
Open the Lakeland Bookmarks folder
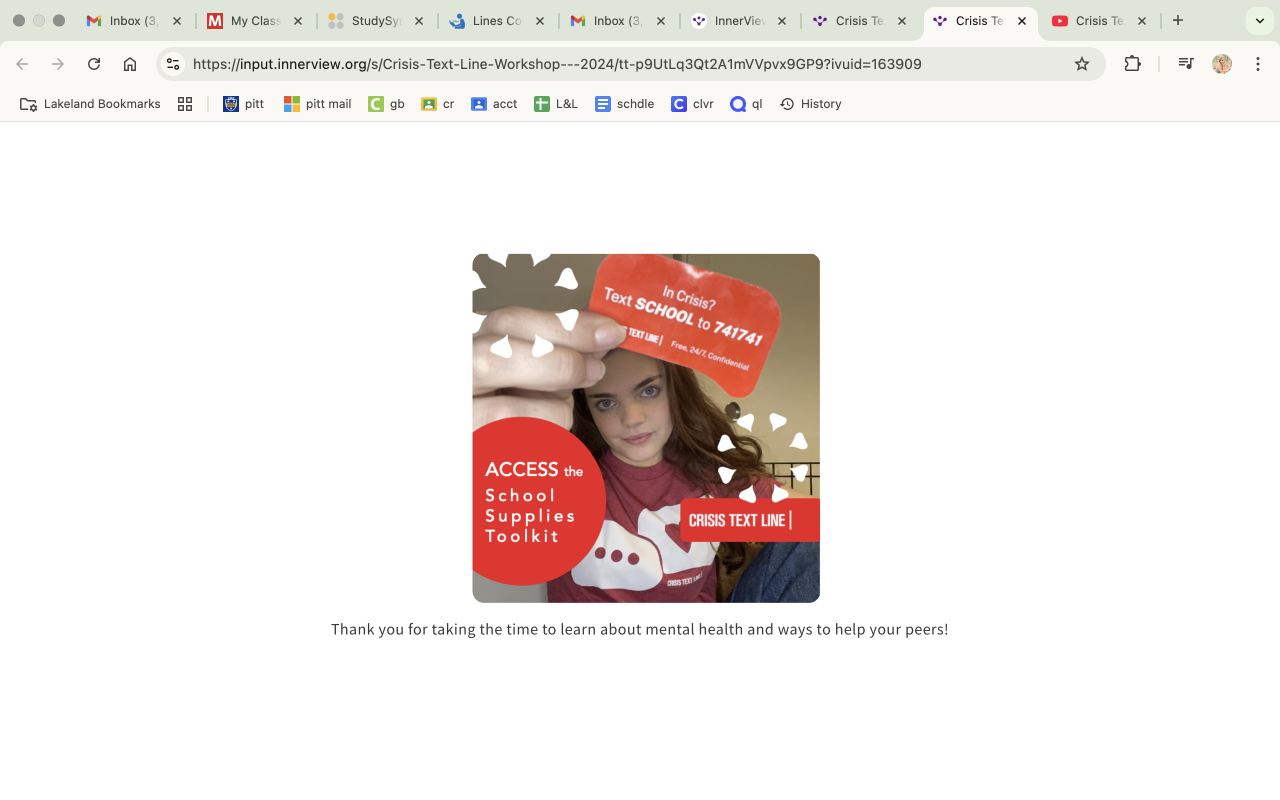pyautogui.click(x=90, y=104)
